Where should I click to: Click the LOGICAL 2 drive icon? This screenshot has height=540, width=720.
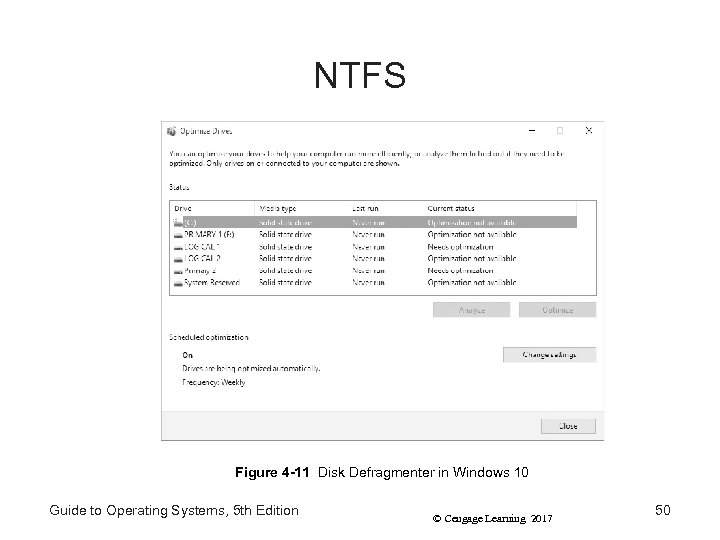[178, 259]
